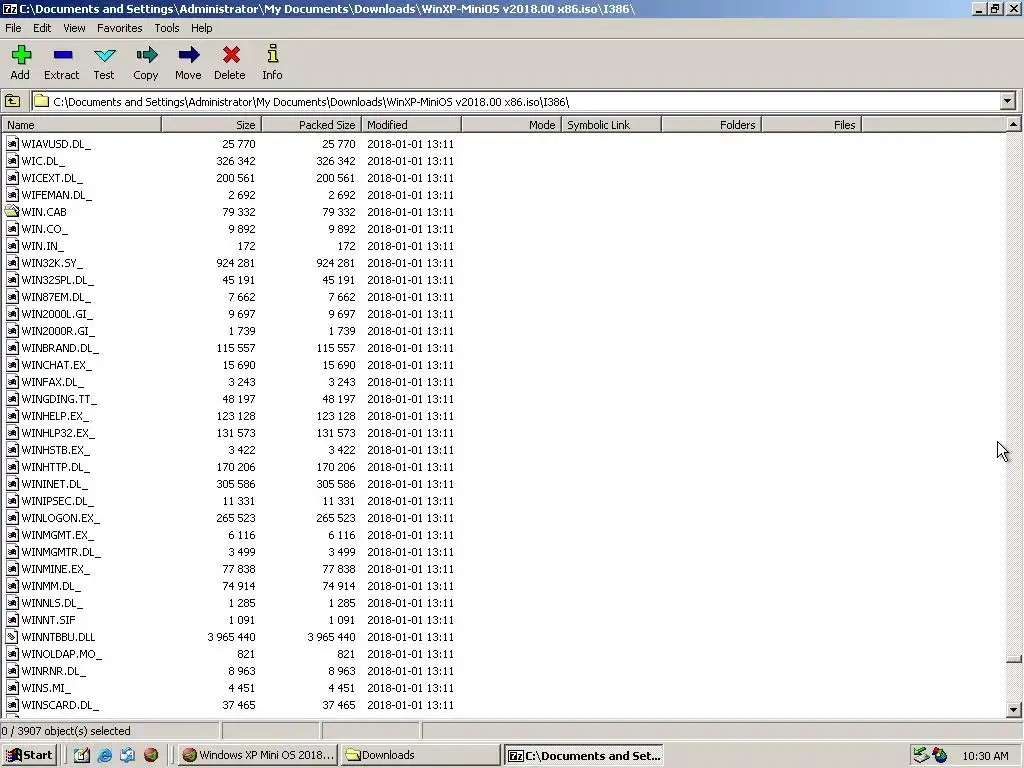This screenshot has width=1024, height=768.
Task: Click the WINCHAT.EX_ file icon
Action: (x=12, y=365)
